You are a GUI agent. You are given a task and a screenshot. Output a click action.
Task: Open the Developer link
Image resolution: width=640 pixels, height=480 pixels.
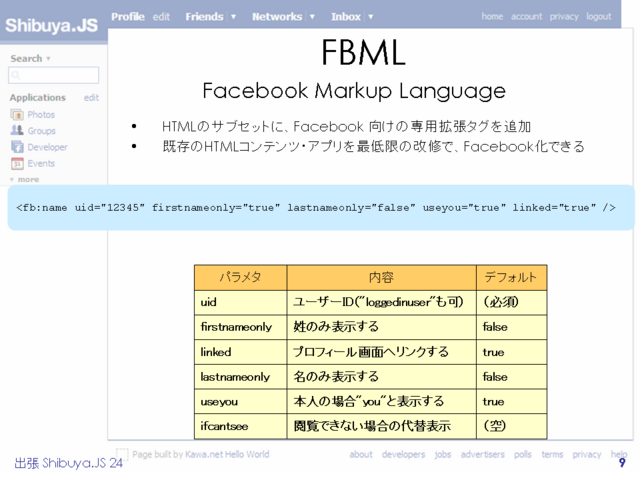47,147
